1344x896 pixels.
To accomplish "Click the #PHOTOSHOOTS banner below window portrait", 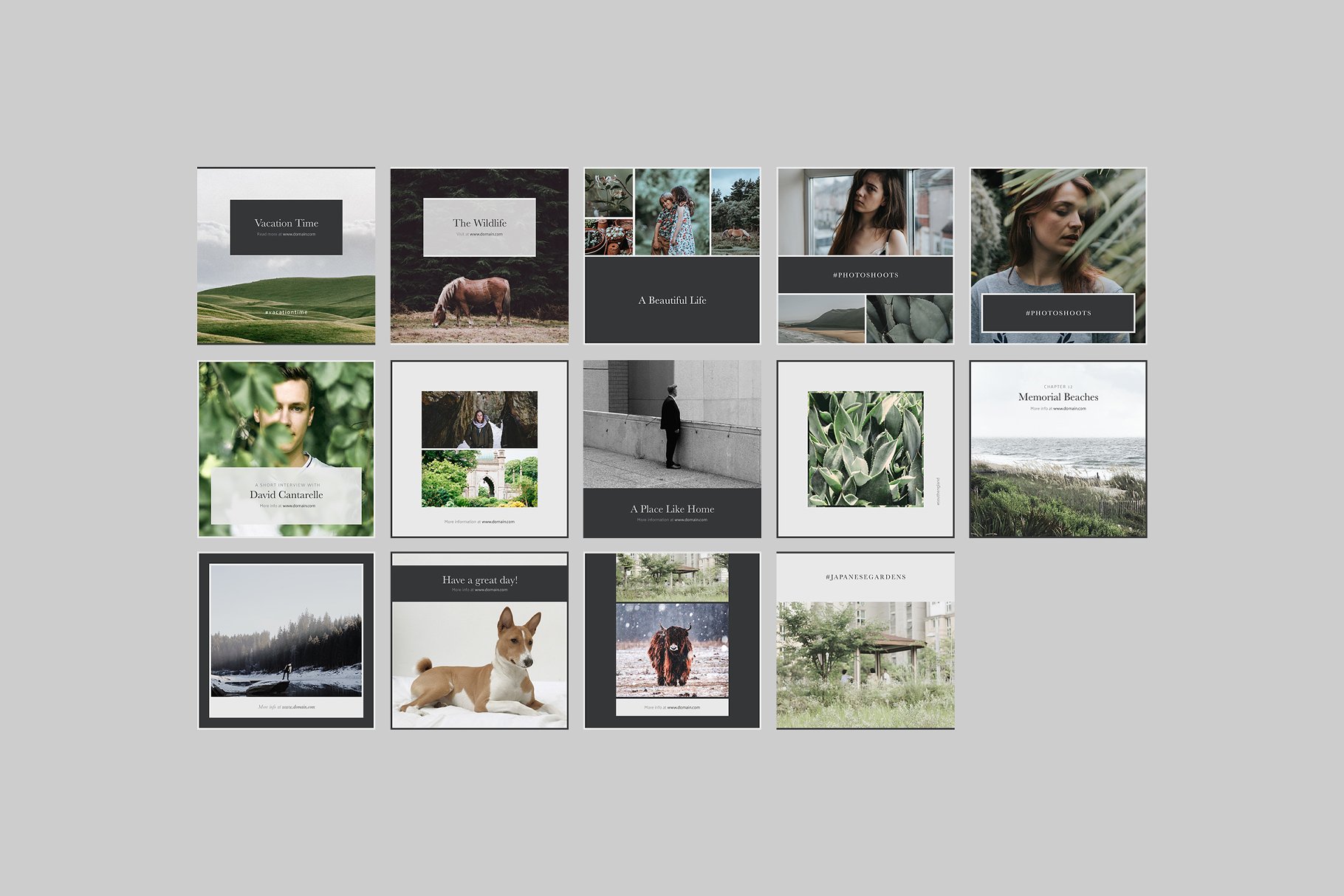I will click(x=865, y=275).
